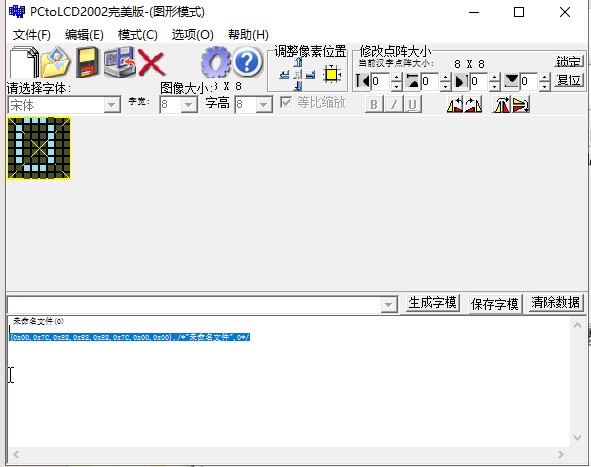Viewport: 591px width, 467px height.
Task: Decrease the bottom margin spinner value
Action: 545,86
